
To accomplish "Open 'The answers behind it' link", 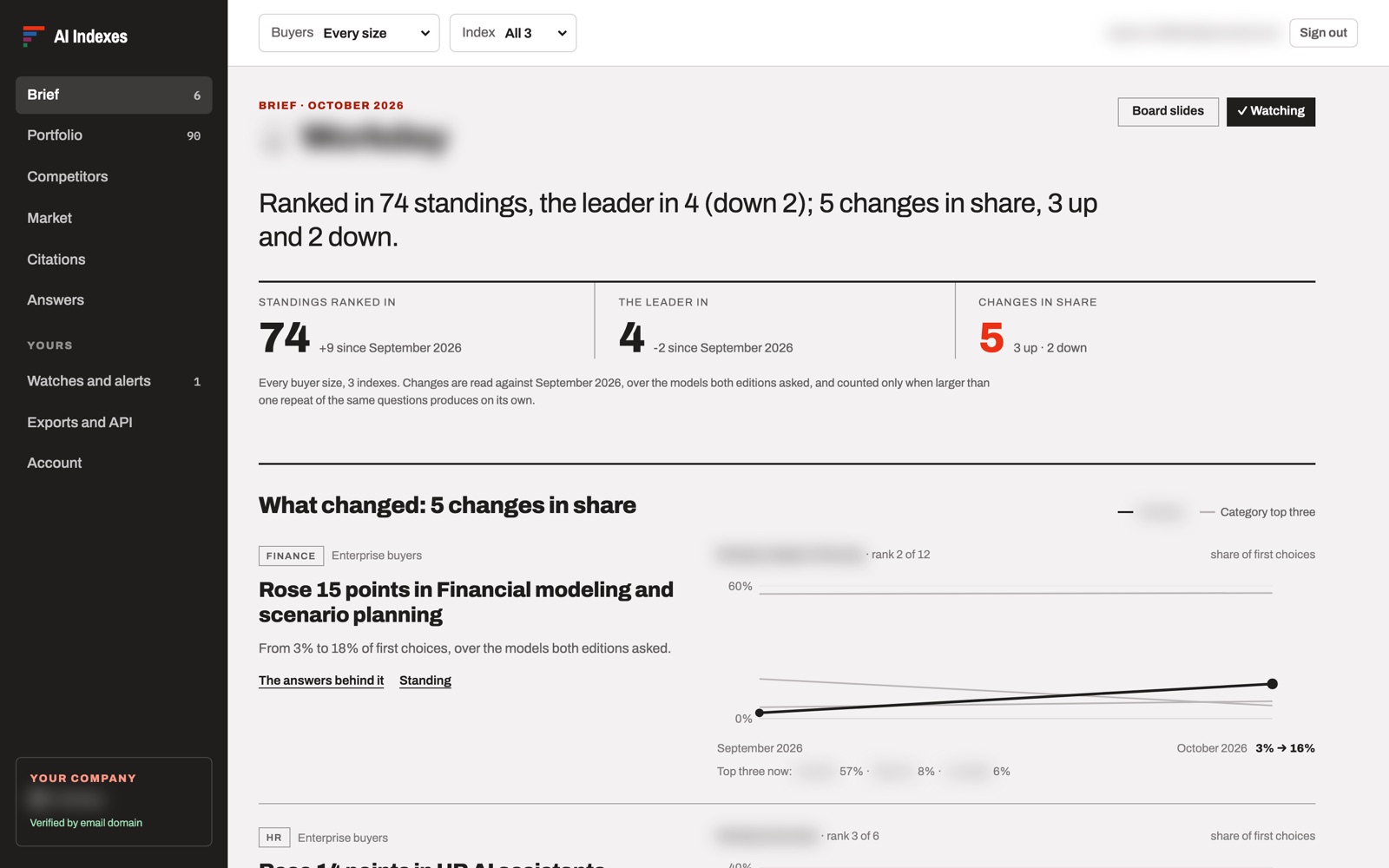I will [x=321, y=681].
